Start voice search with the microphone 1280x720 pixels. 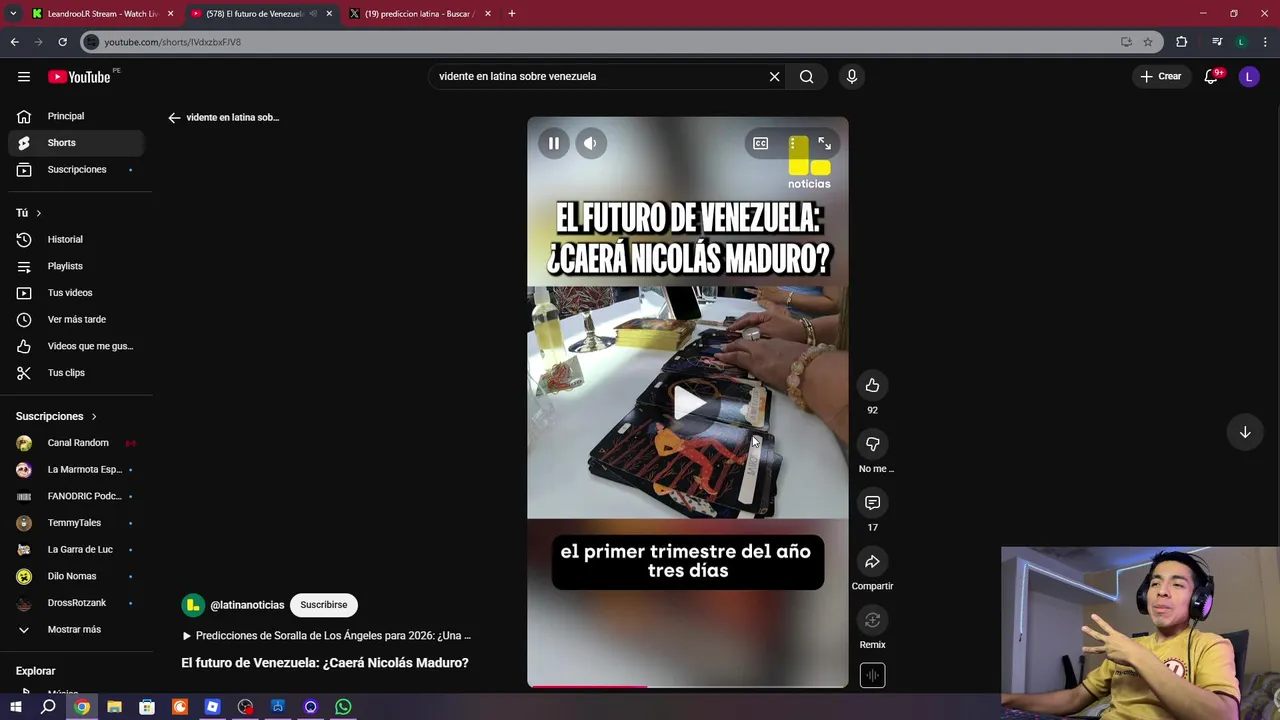(x=852, y=76)
